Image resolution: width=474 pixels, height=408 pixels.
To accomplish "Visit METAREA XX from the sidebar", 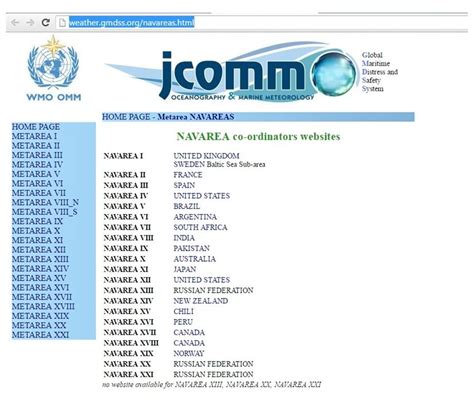I will [39, 325].
